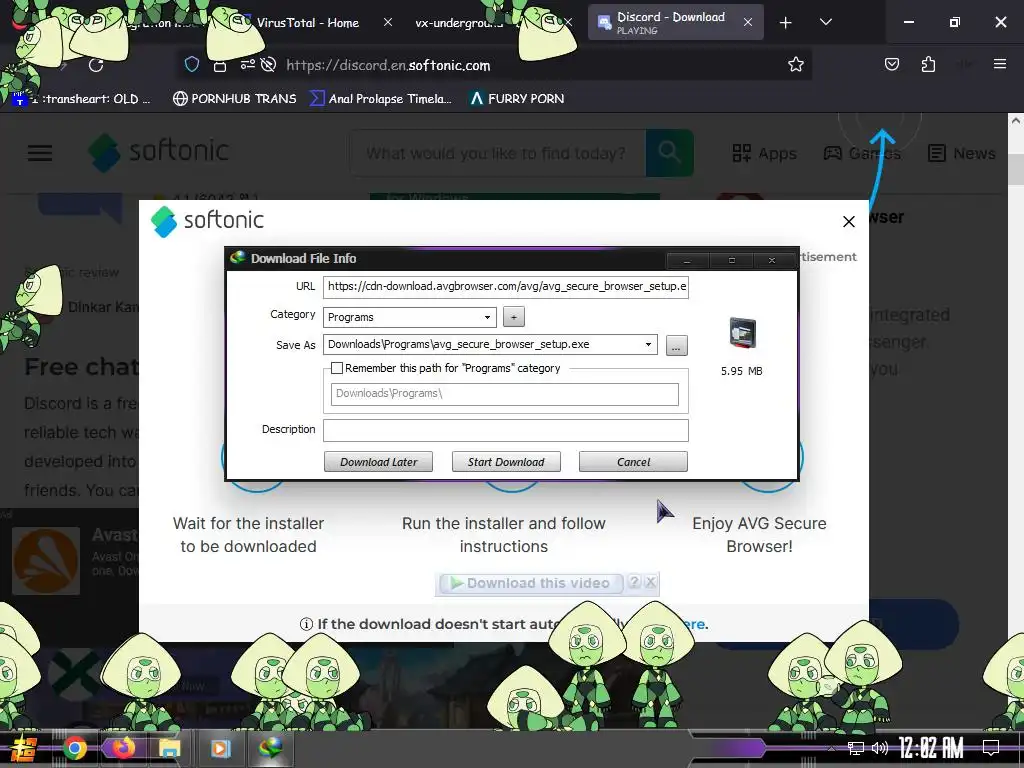Bookmark this page with the star icon

(795, 64)
